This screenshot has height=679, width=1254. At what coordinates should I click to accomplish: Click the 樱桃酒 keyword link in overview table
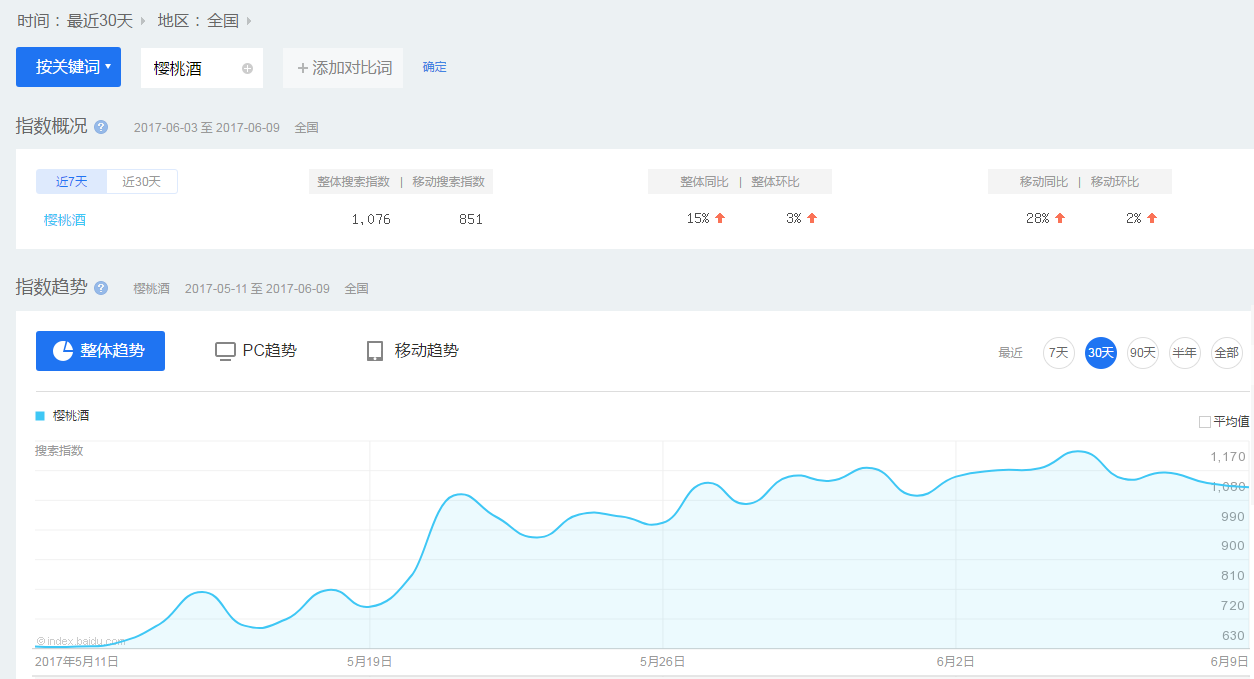point(65,220)
